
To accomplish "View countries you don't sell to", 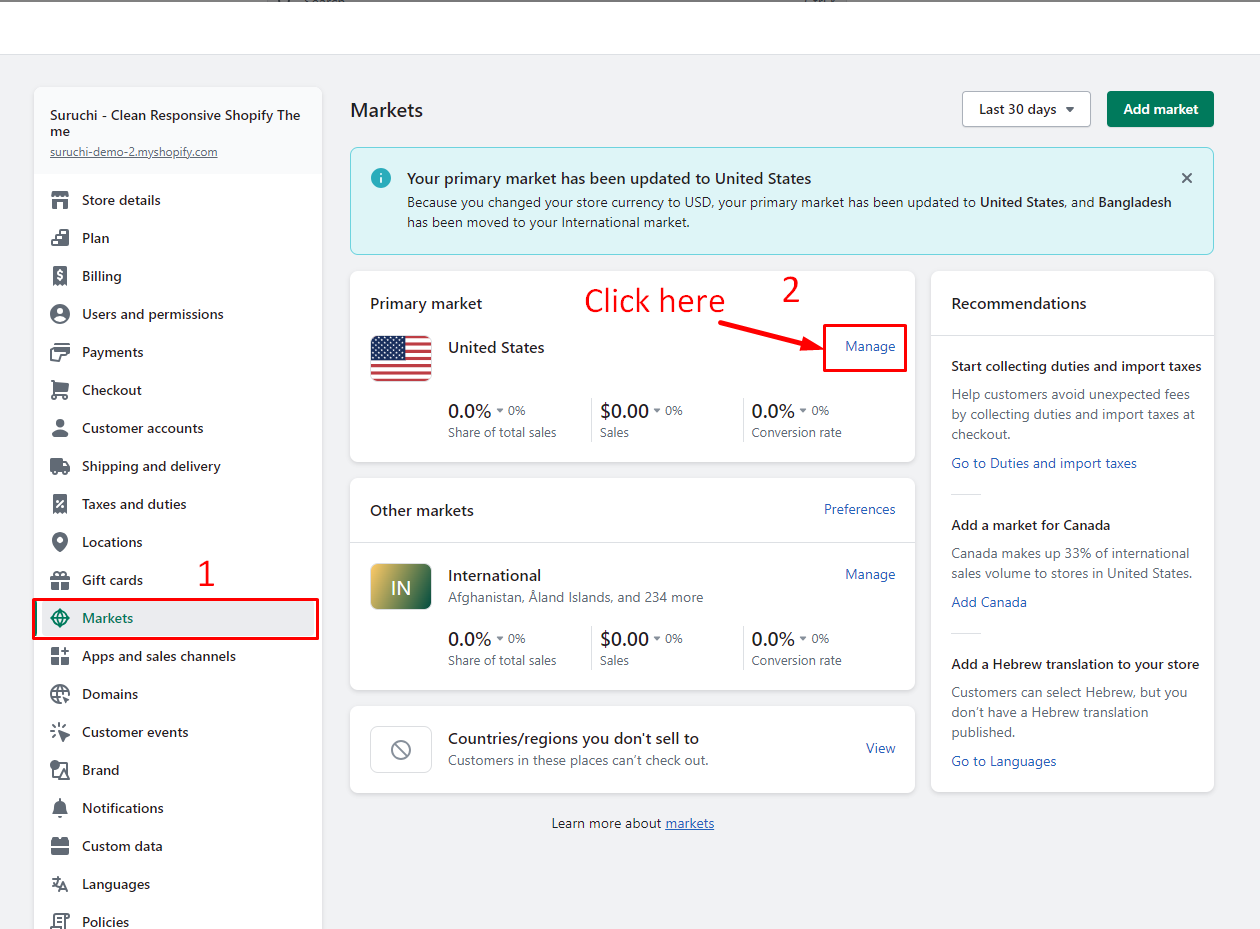I will tap(880, 748).
